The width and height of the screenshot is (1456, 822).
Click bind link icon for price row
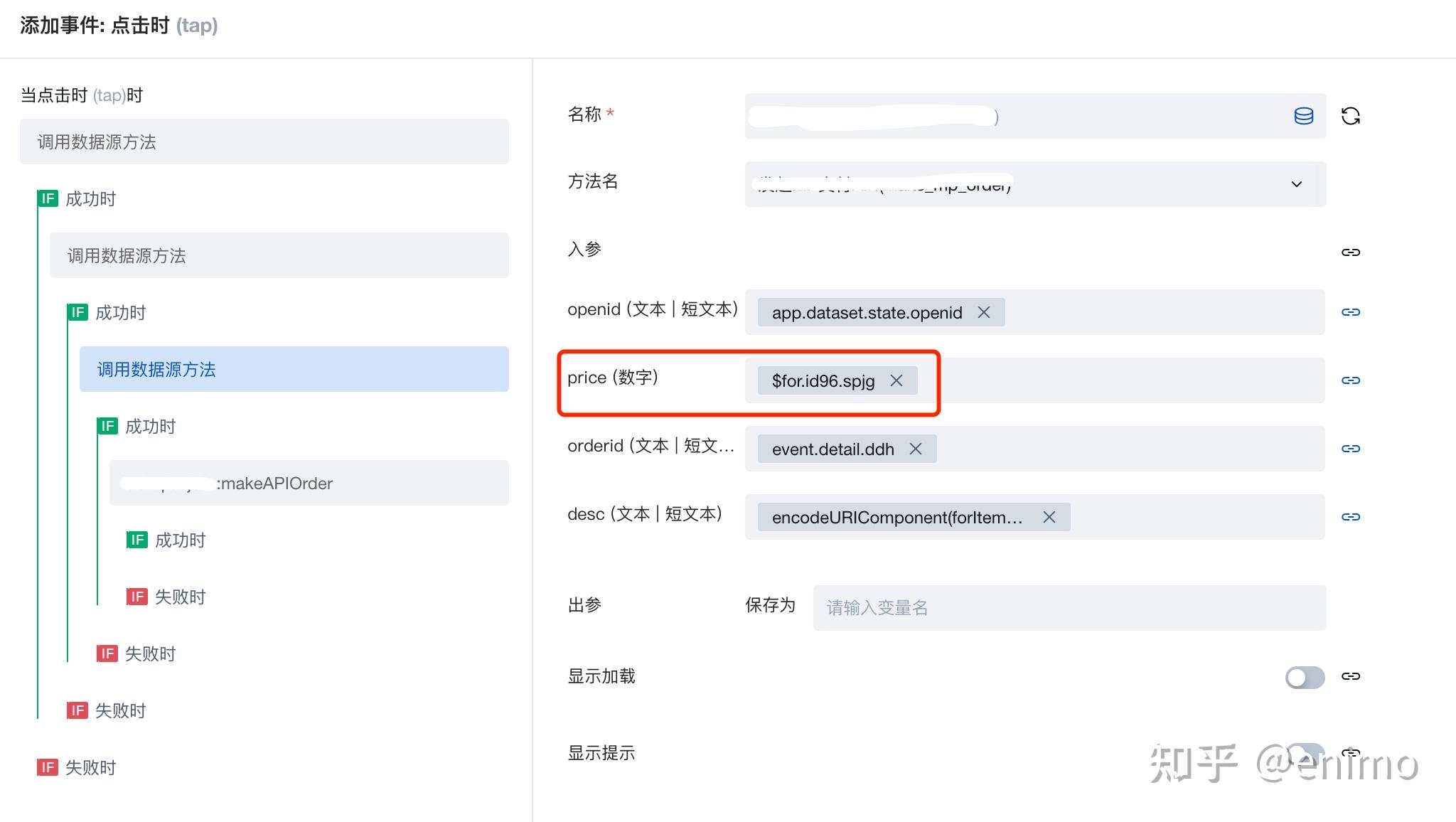[1350, 380]
